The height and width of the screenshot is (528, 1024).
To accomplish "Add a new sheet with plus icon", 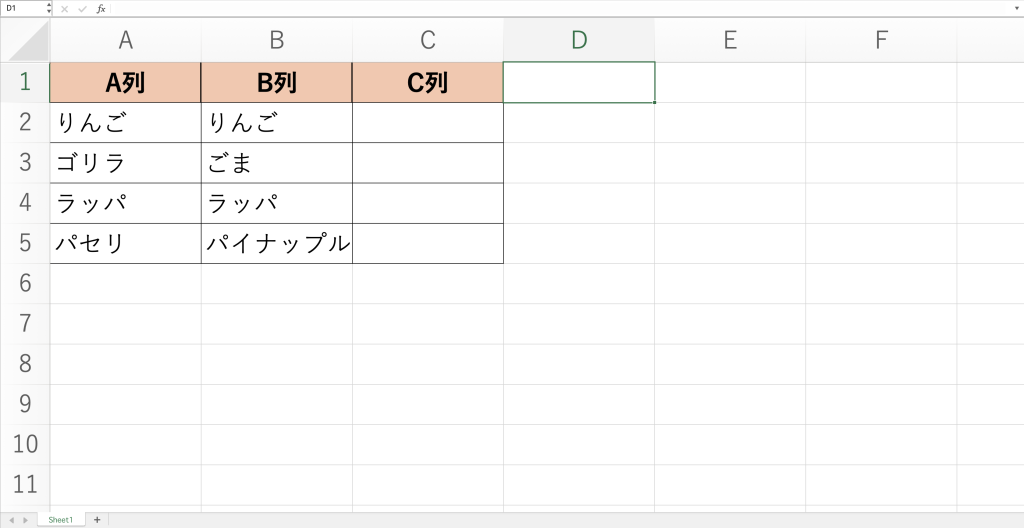I will coord(97,520).
